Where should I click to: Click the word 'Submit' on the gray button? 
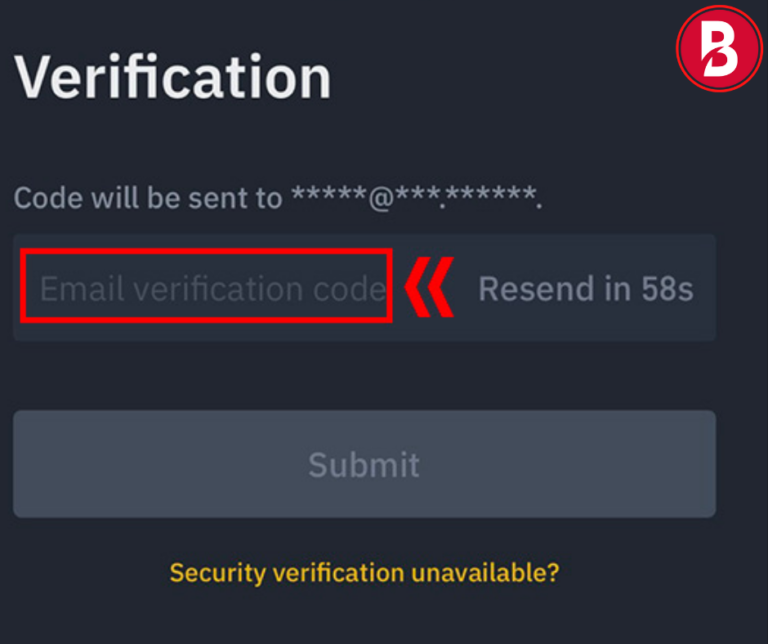tap(364, 464)
